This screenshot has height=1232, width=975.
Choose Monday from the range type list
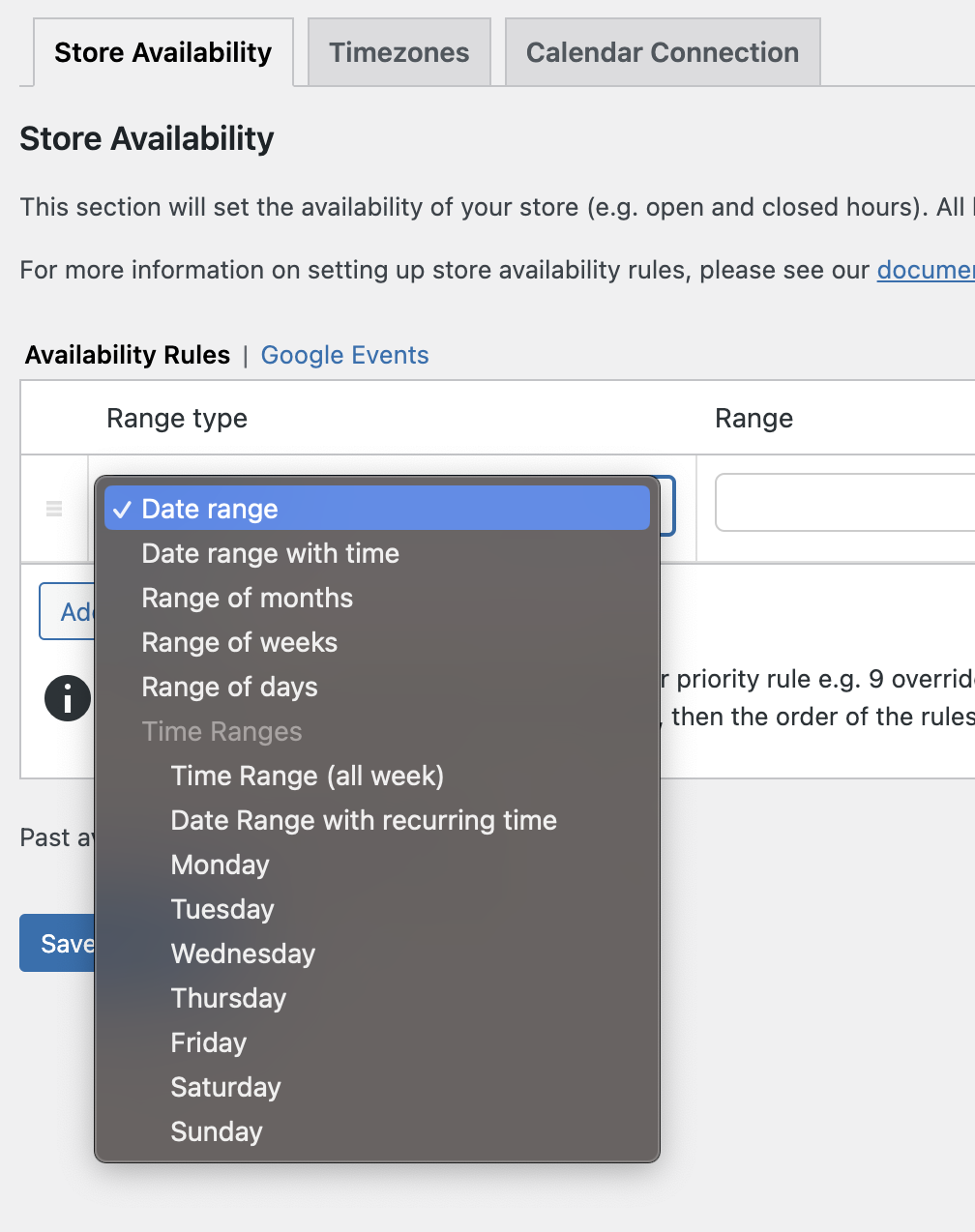coord(220,865)
